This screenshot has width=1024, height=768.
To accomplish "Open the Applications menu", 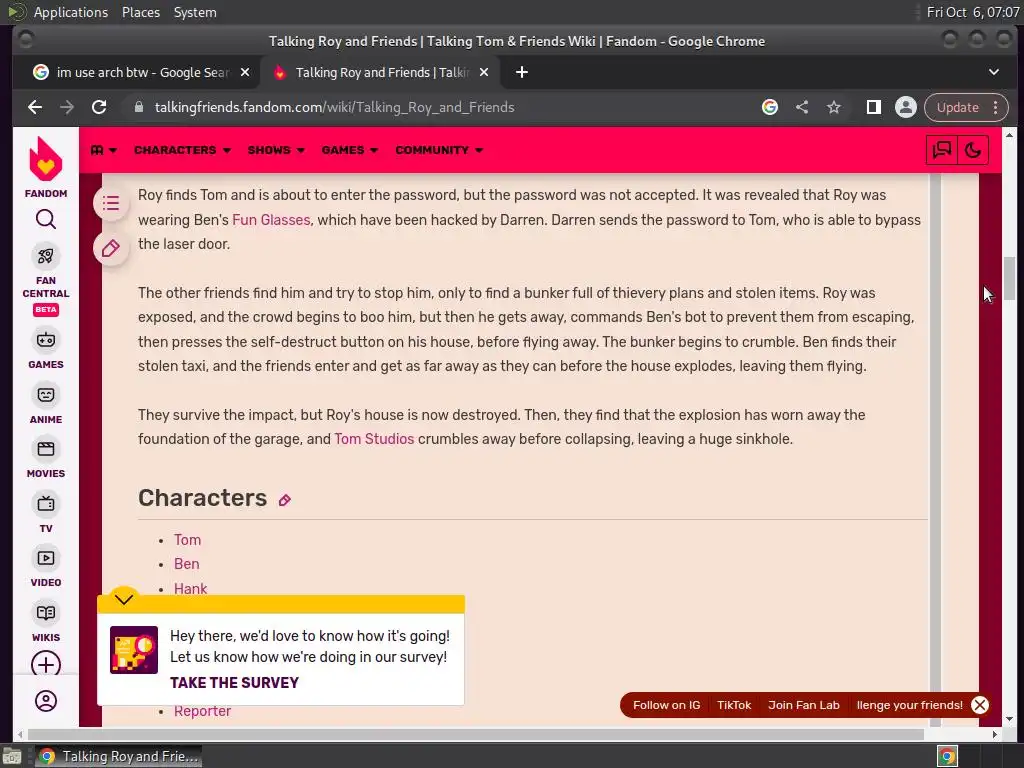I will tap(71, 12).
